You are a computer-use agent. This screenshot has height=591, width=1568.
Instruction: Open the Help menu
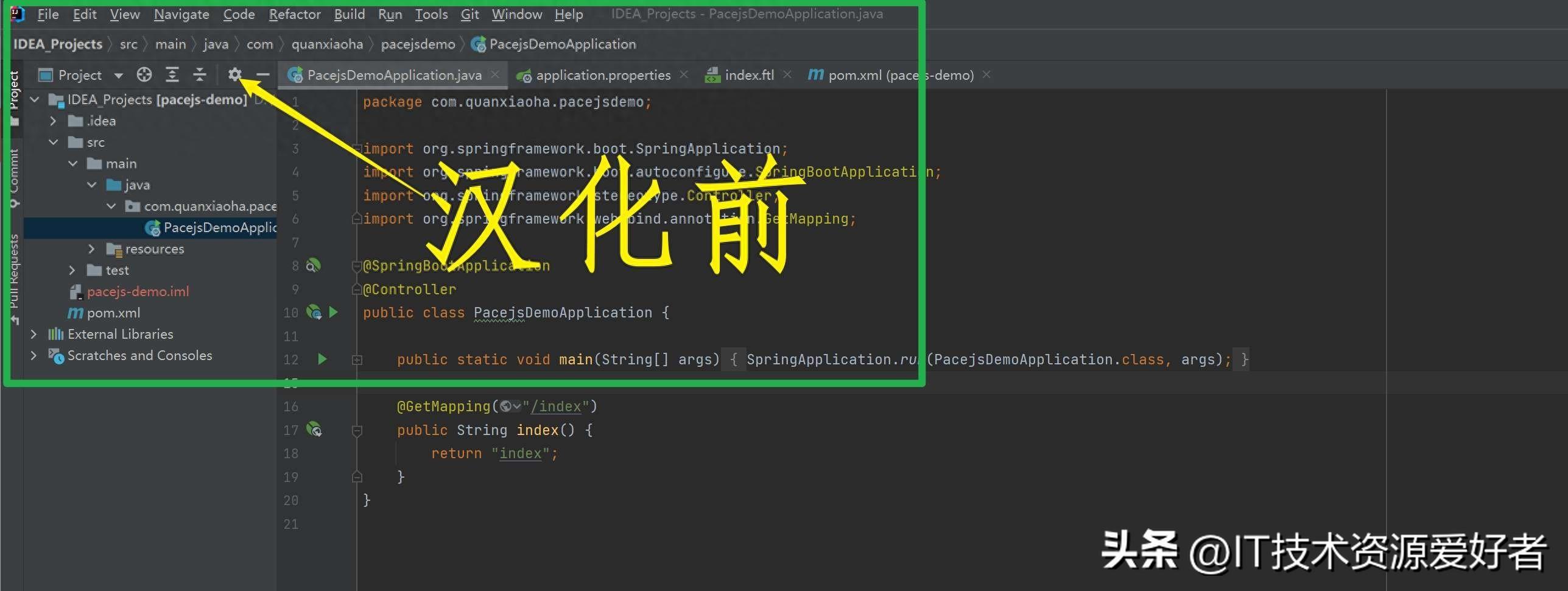tap(569, 14)
